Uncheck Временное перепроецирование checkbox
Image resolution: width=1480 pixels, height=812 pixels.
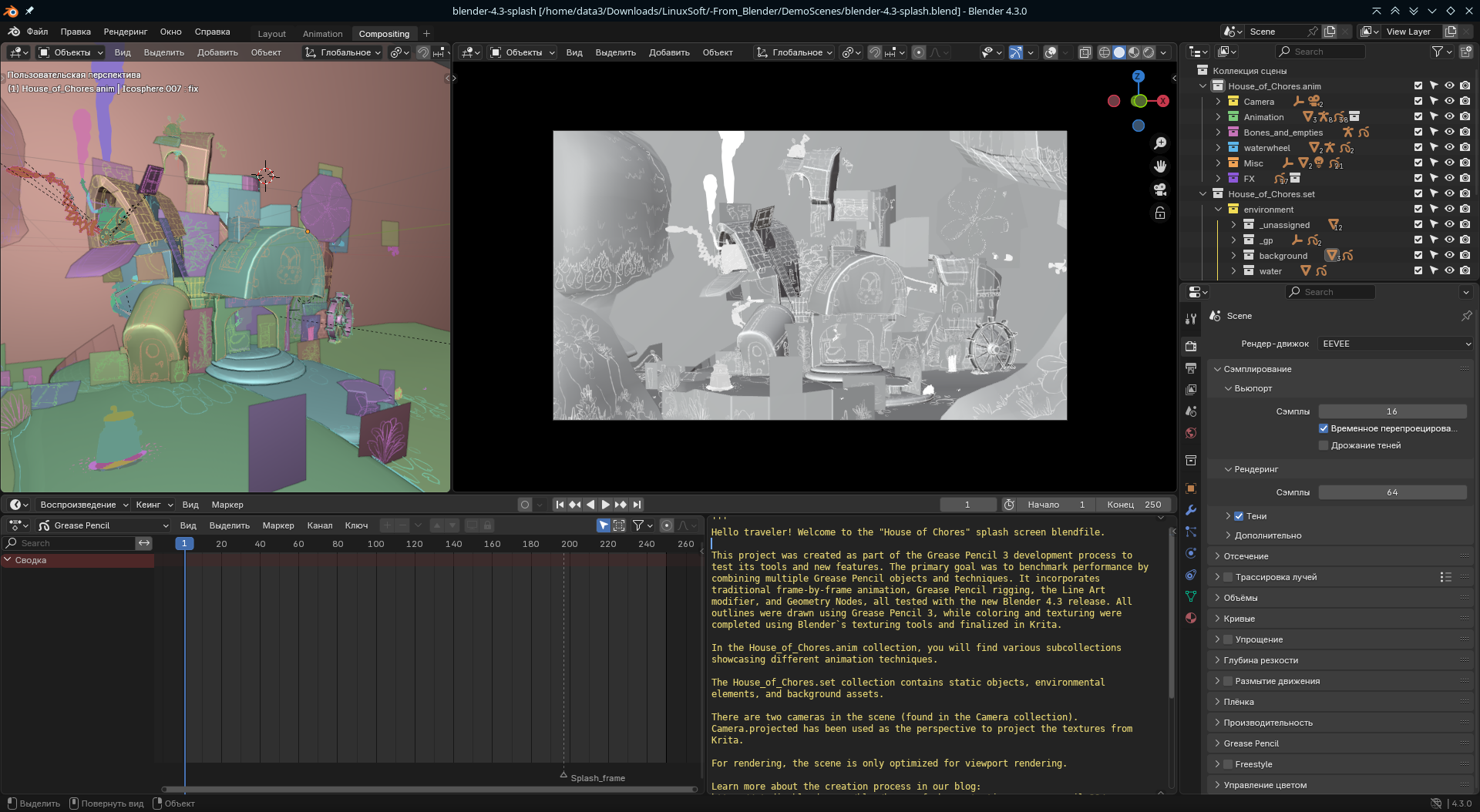[x=1324, y=428]
